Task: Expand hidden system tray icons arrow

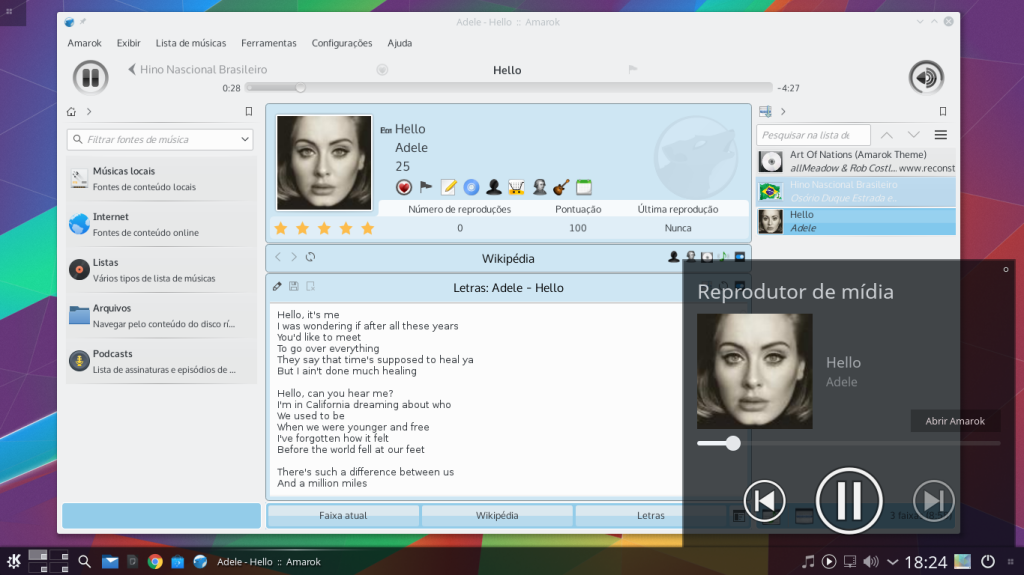Action: coord(893,561)
